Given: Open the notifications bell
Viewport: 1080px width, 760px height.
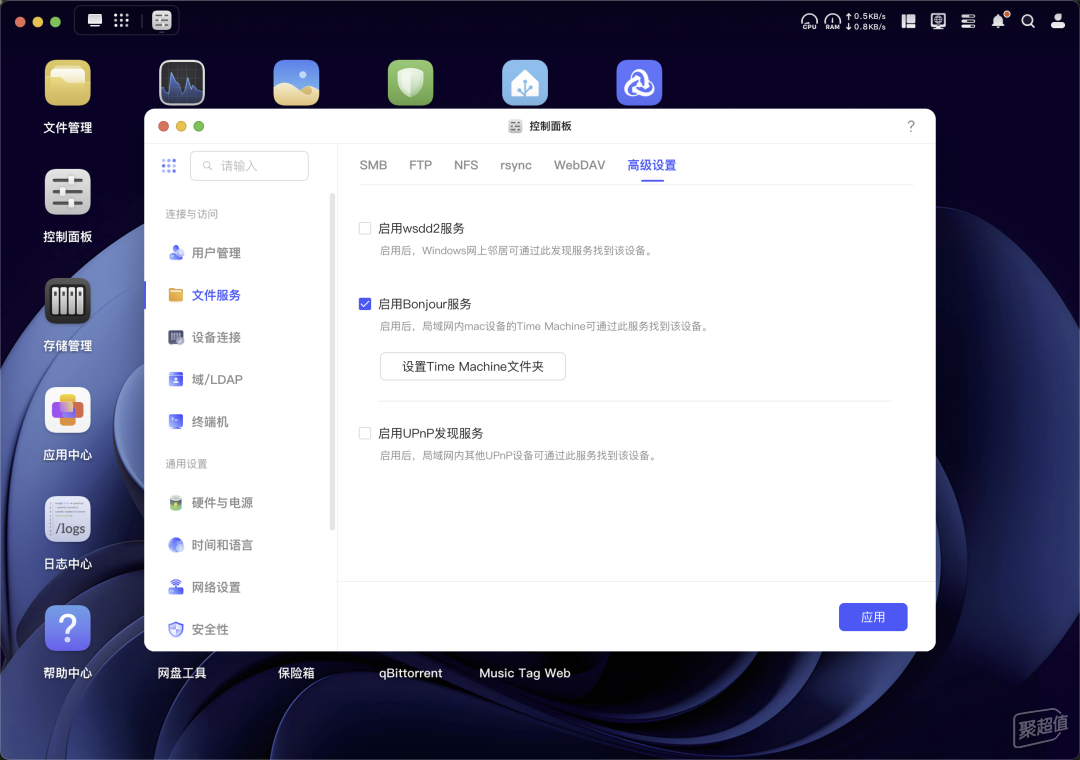Looking at the screenshot, I should pos(998,21).
